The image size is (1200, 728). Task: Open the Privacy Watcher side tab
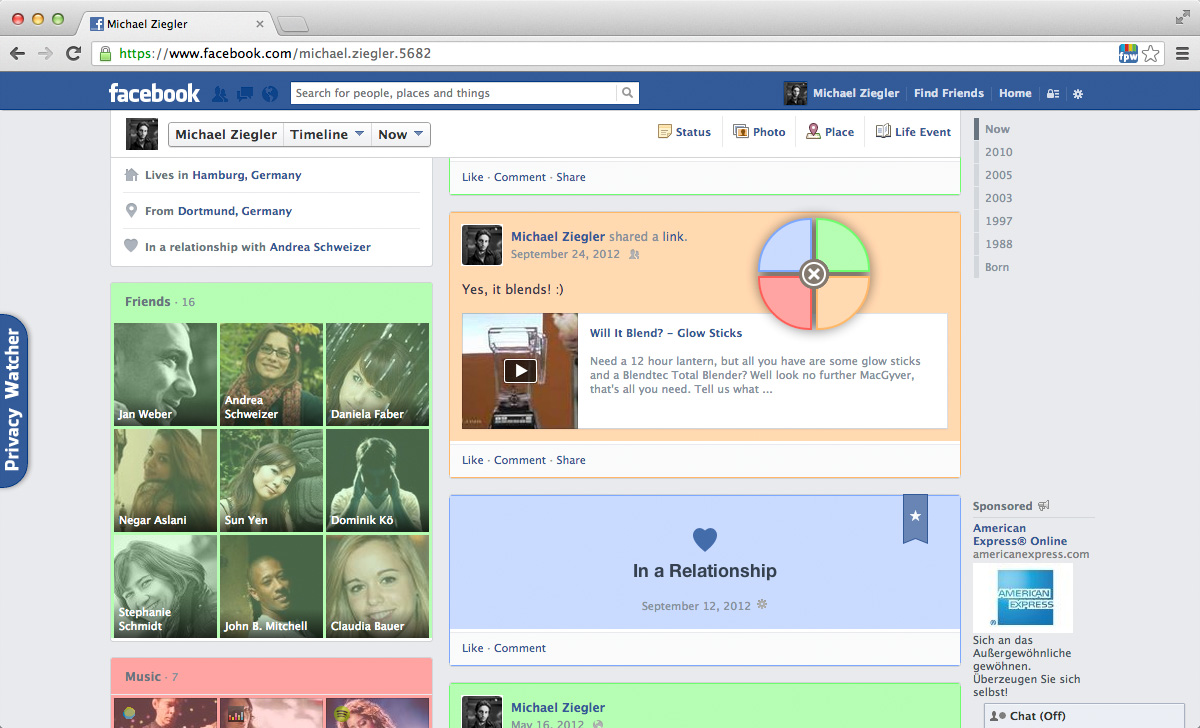(13, 401)
